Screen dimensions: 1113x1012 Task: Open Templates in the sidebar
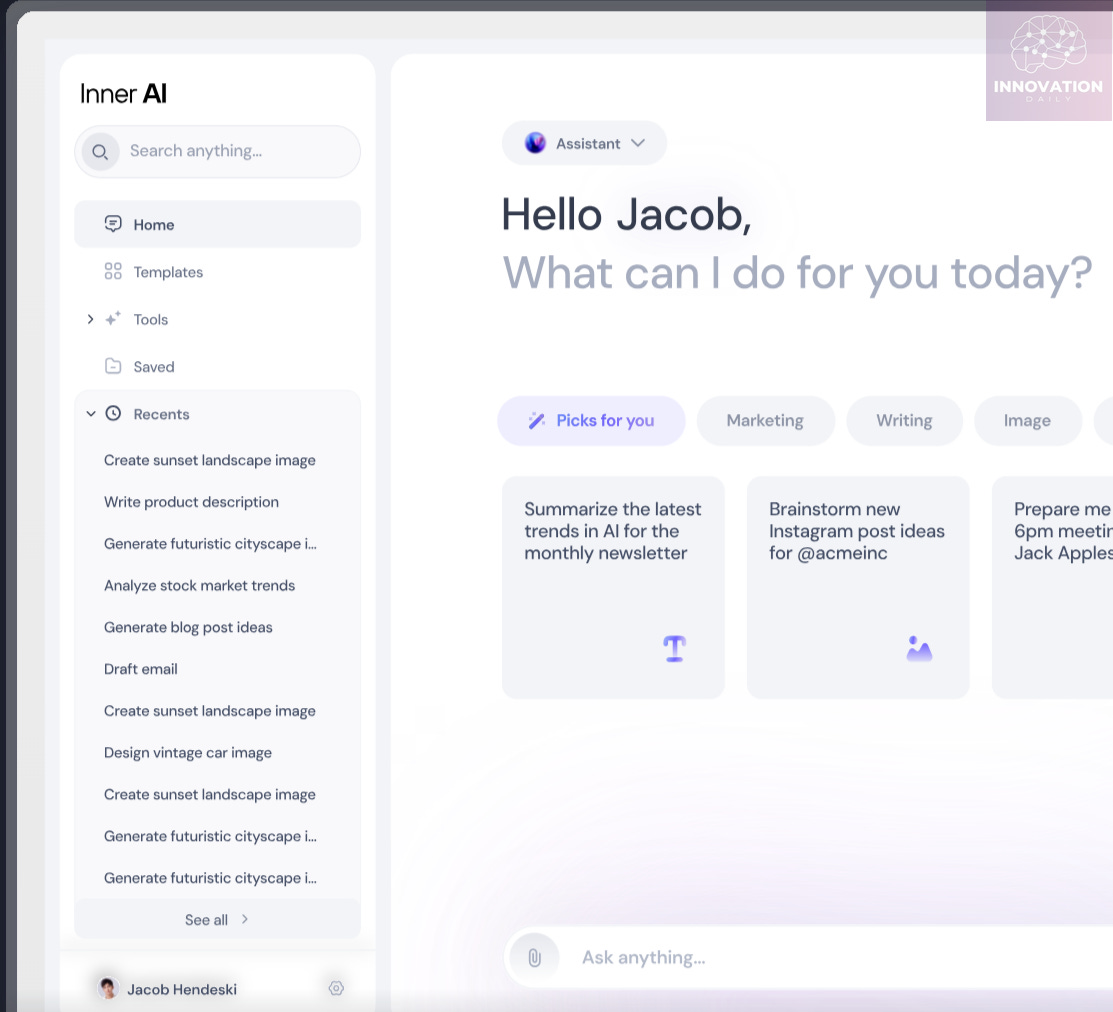point(217,272)
